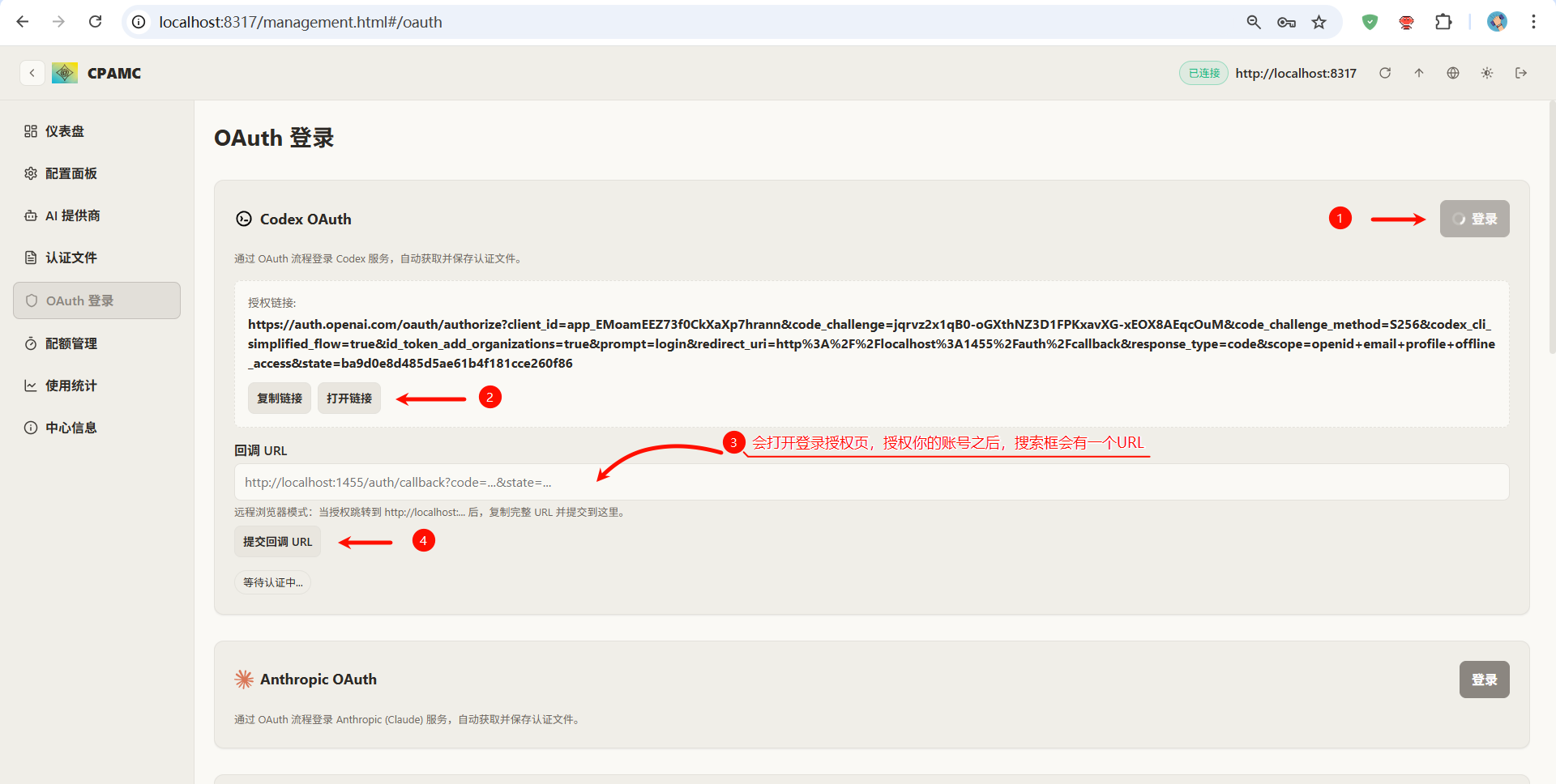This screenshot has height=784, width=1556.
Task: Refresh connection using the header reload icon
Action: coord(1385,73)
